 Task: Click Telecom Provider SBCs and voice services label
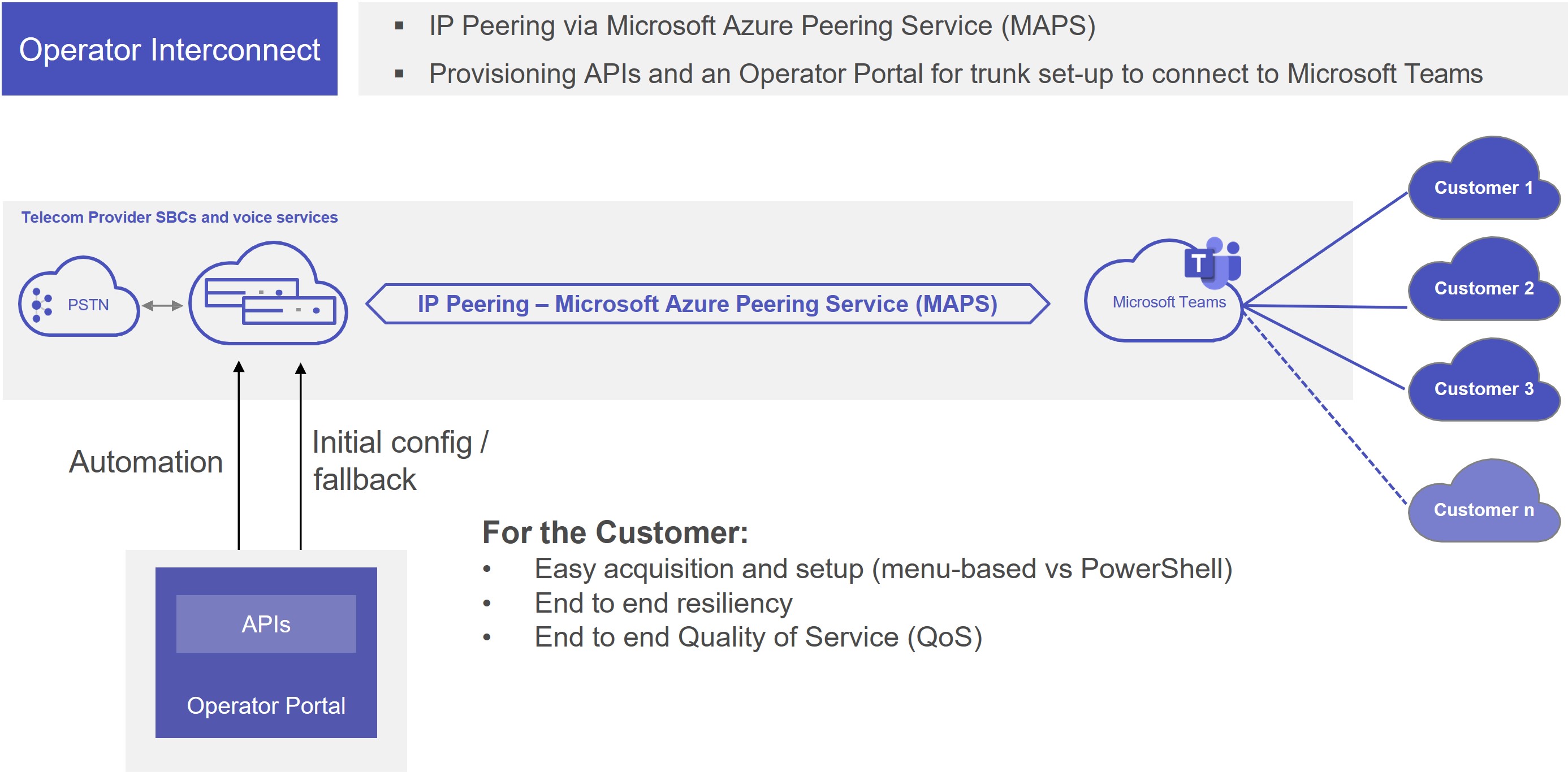[180, 217]
